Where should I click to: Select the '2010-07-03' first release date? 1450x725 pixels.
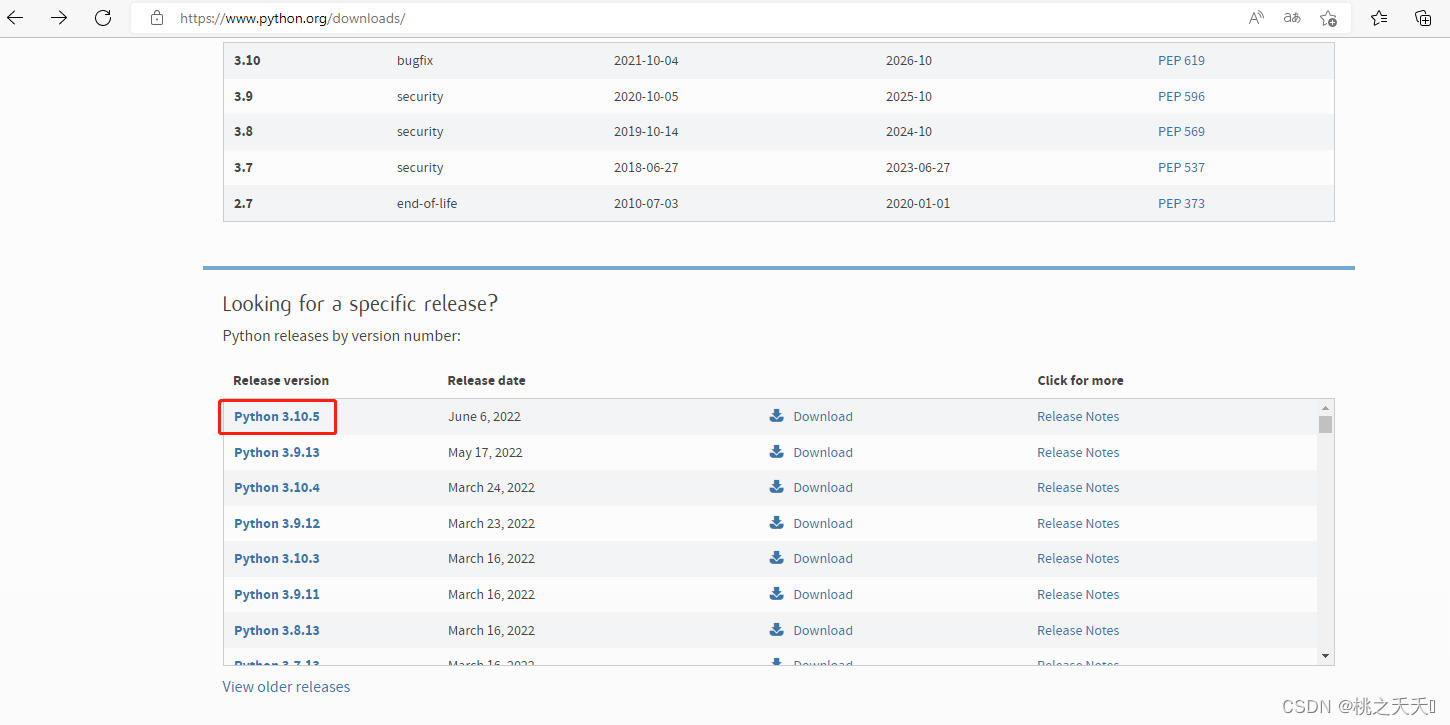click(x=646, y=203)
